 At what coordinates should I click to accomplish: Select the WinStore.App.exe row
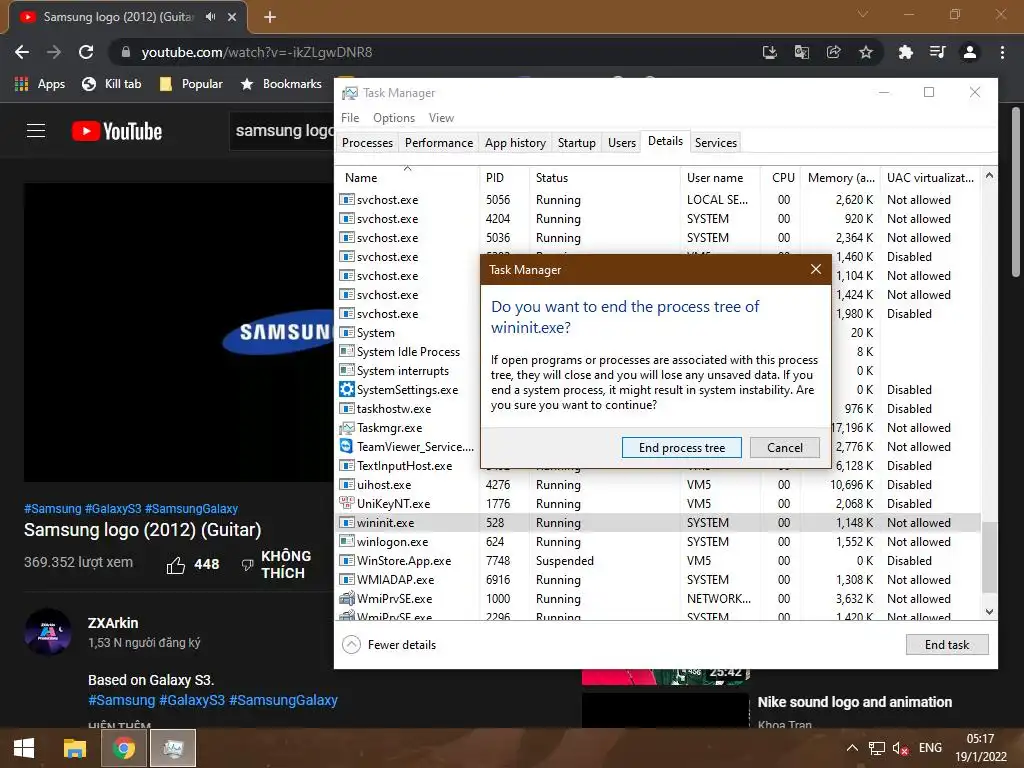(658, 560)
